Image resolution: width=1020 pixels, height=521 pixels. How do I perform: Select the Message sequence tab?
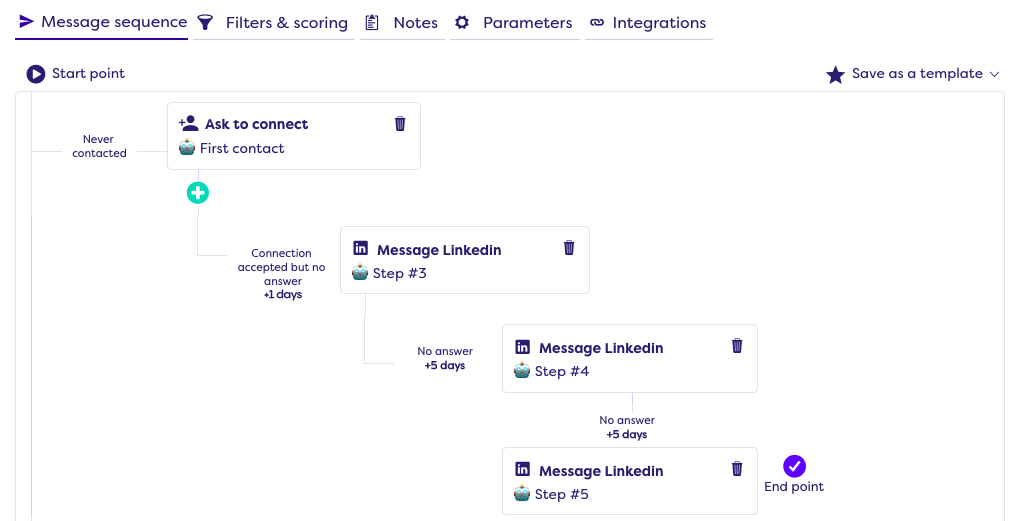(102, 22)
